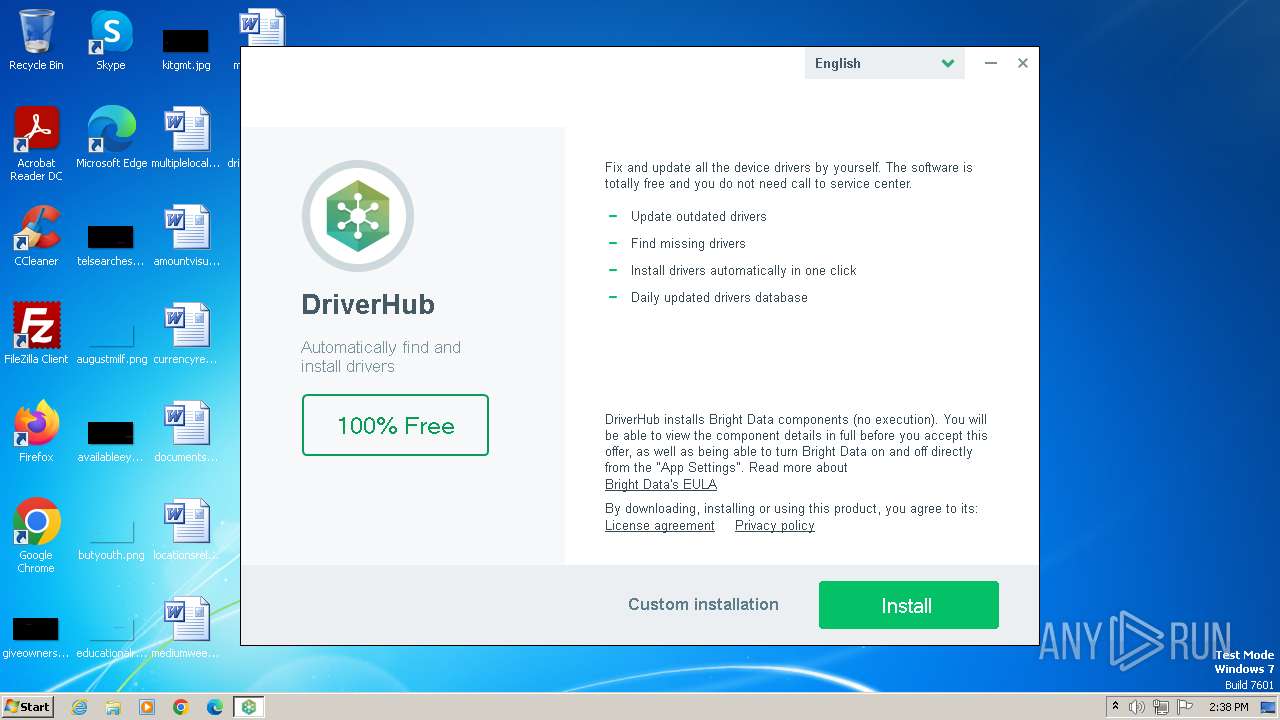1280x720 pixels.
Task: Select the Google Chrome desktop shortcut
Action: pyautogui.click(x=36, y=536)
